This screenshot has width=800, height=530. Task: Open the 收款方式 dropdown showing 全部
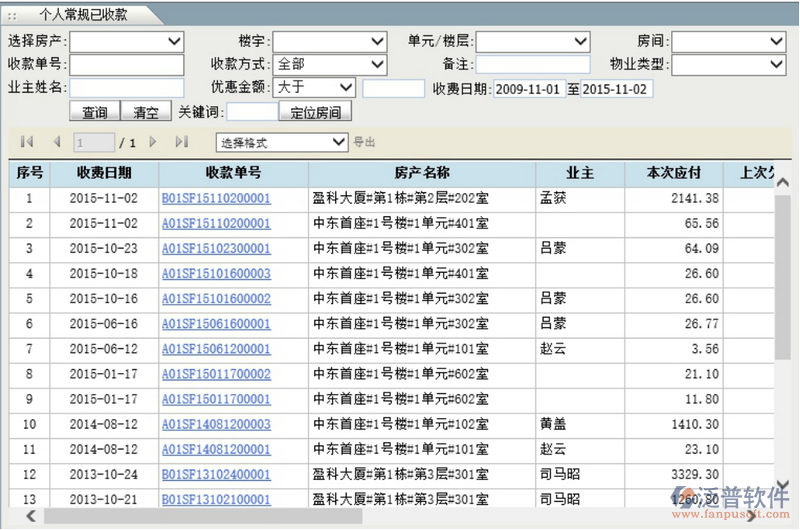click(x=330, y=65)
